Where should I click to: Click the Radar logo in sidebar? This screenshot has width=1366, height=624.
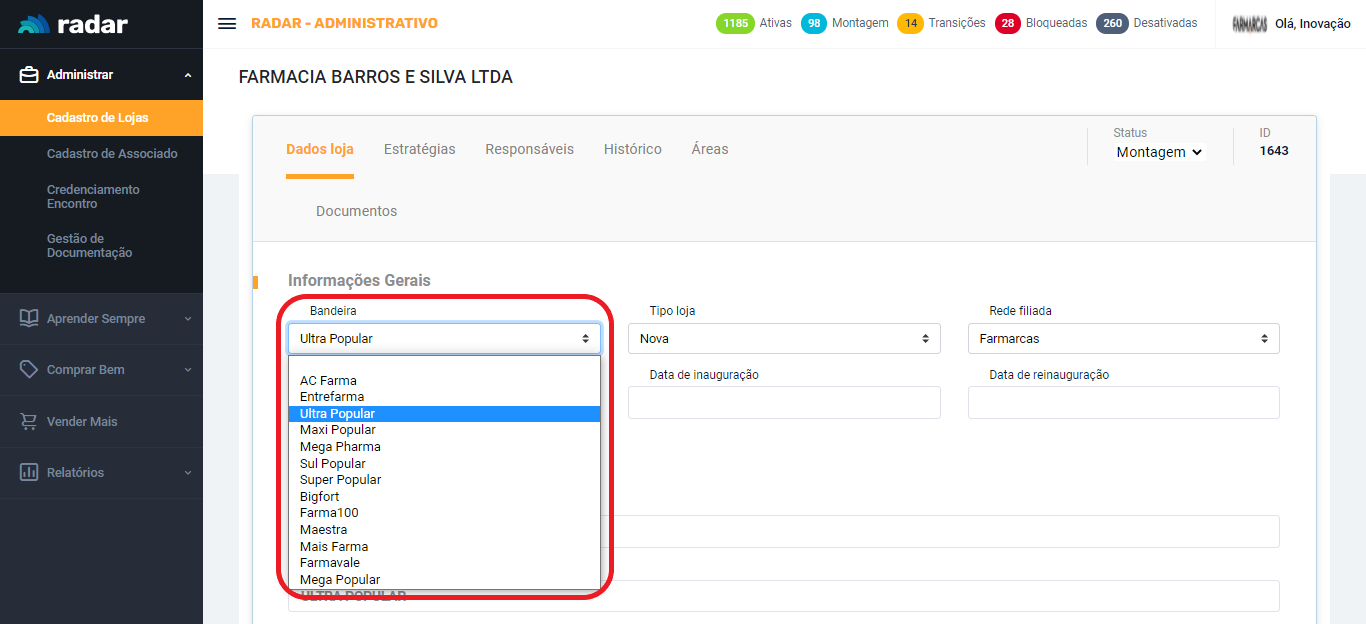73,24
